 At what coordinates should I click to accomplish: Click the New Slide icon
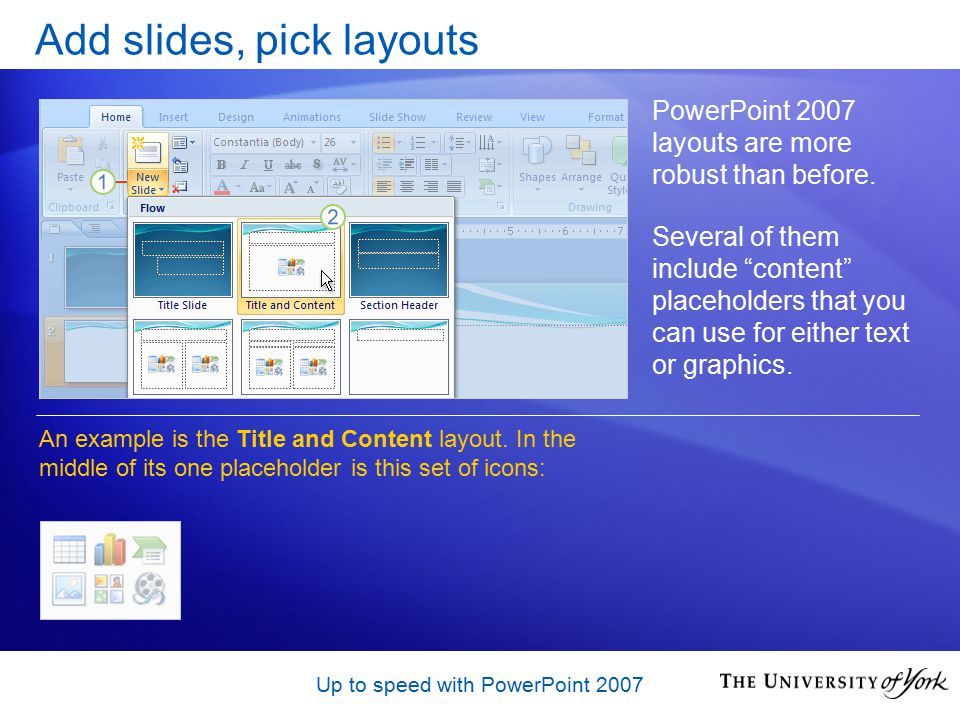pos(148,151)
